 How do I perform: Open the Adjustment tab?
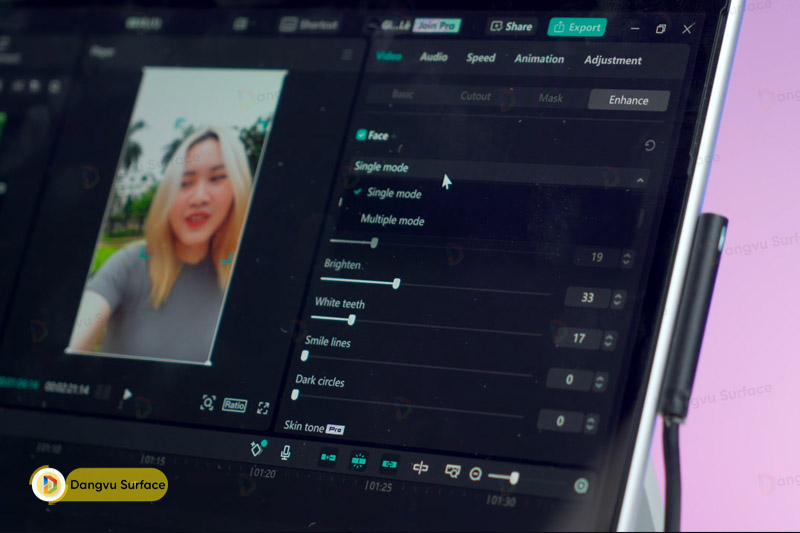[613, 60]
